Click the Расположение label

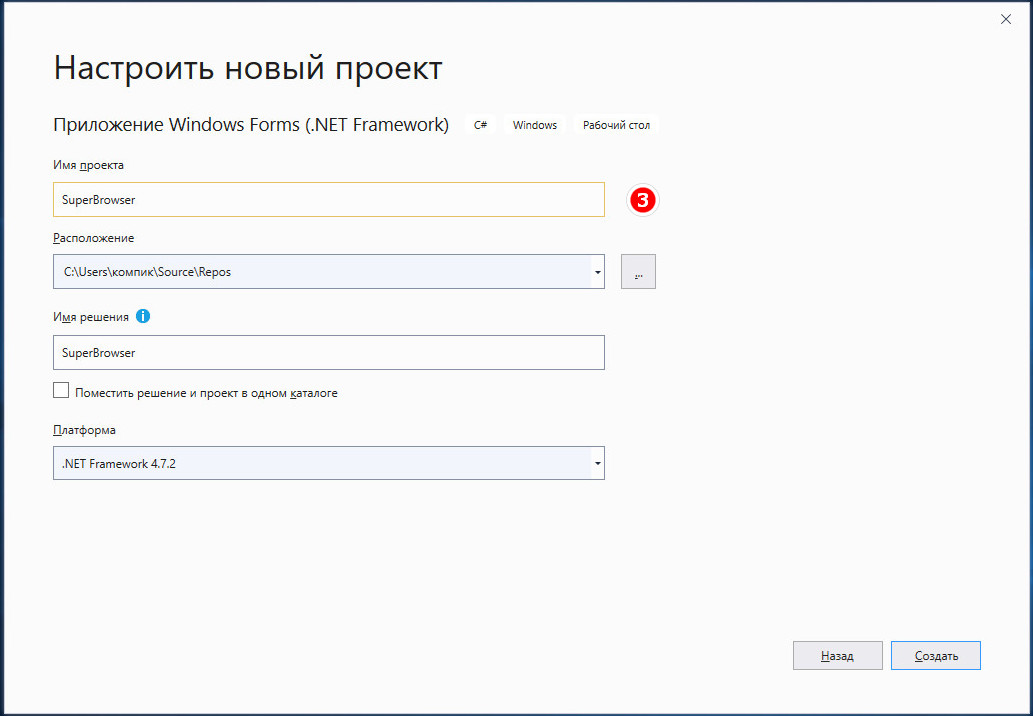coord(94,238)
